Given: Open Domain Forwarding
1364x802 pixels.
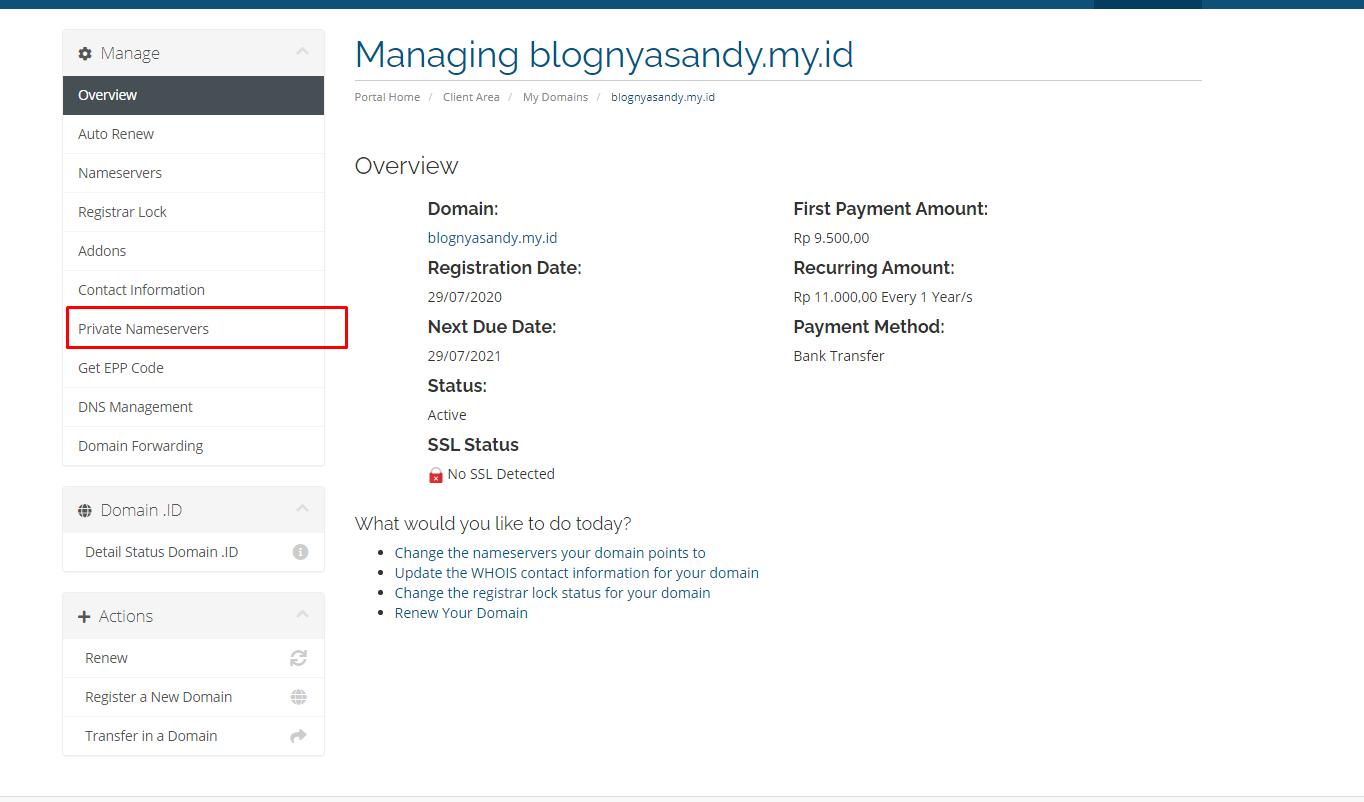Looking at the screenshot, I should click(x=193, y=446).
